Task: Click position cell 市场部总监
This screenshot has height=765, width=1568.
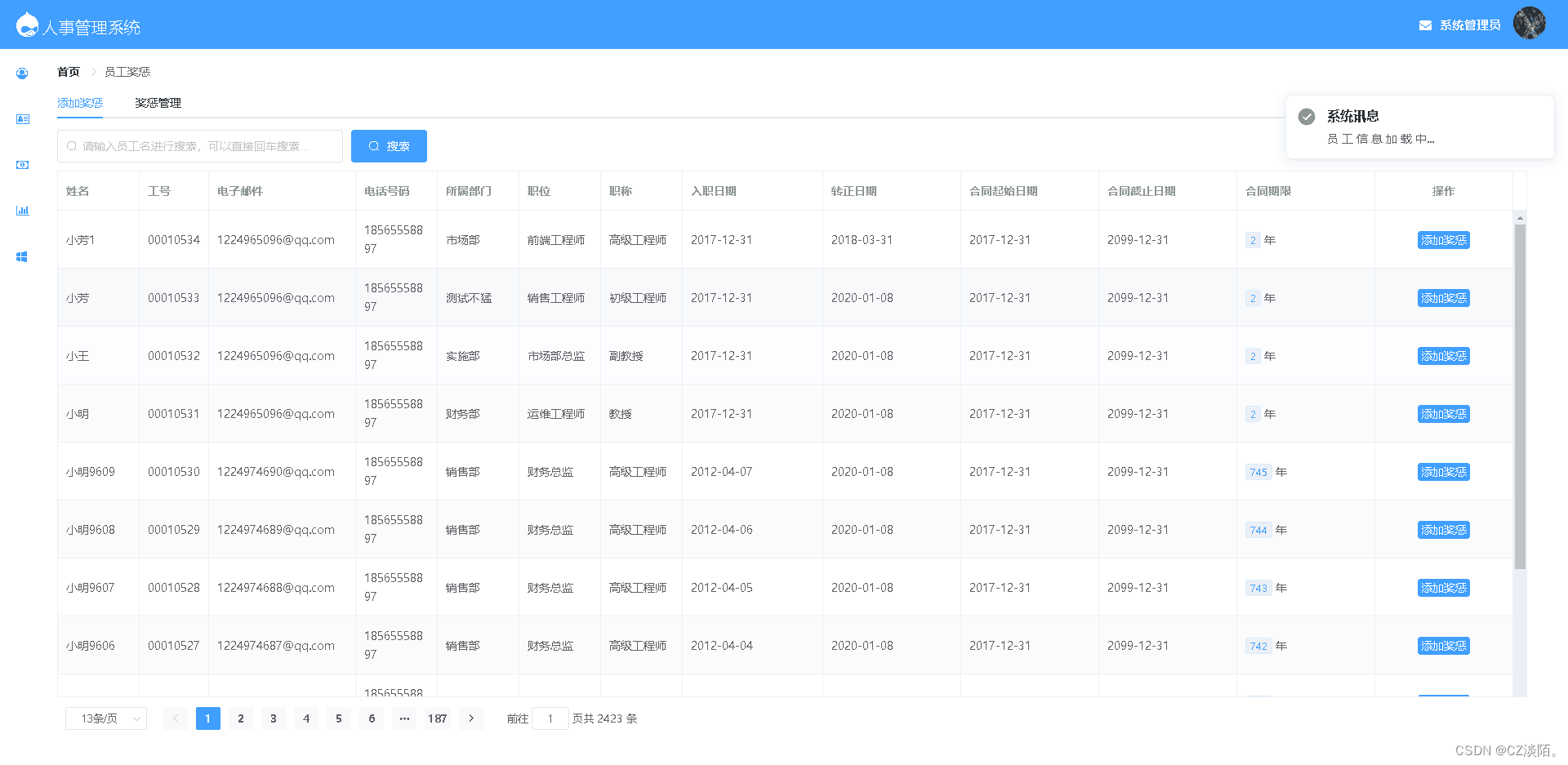Action: pos(556,356)
